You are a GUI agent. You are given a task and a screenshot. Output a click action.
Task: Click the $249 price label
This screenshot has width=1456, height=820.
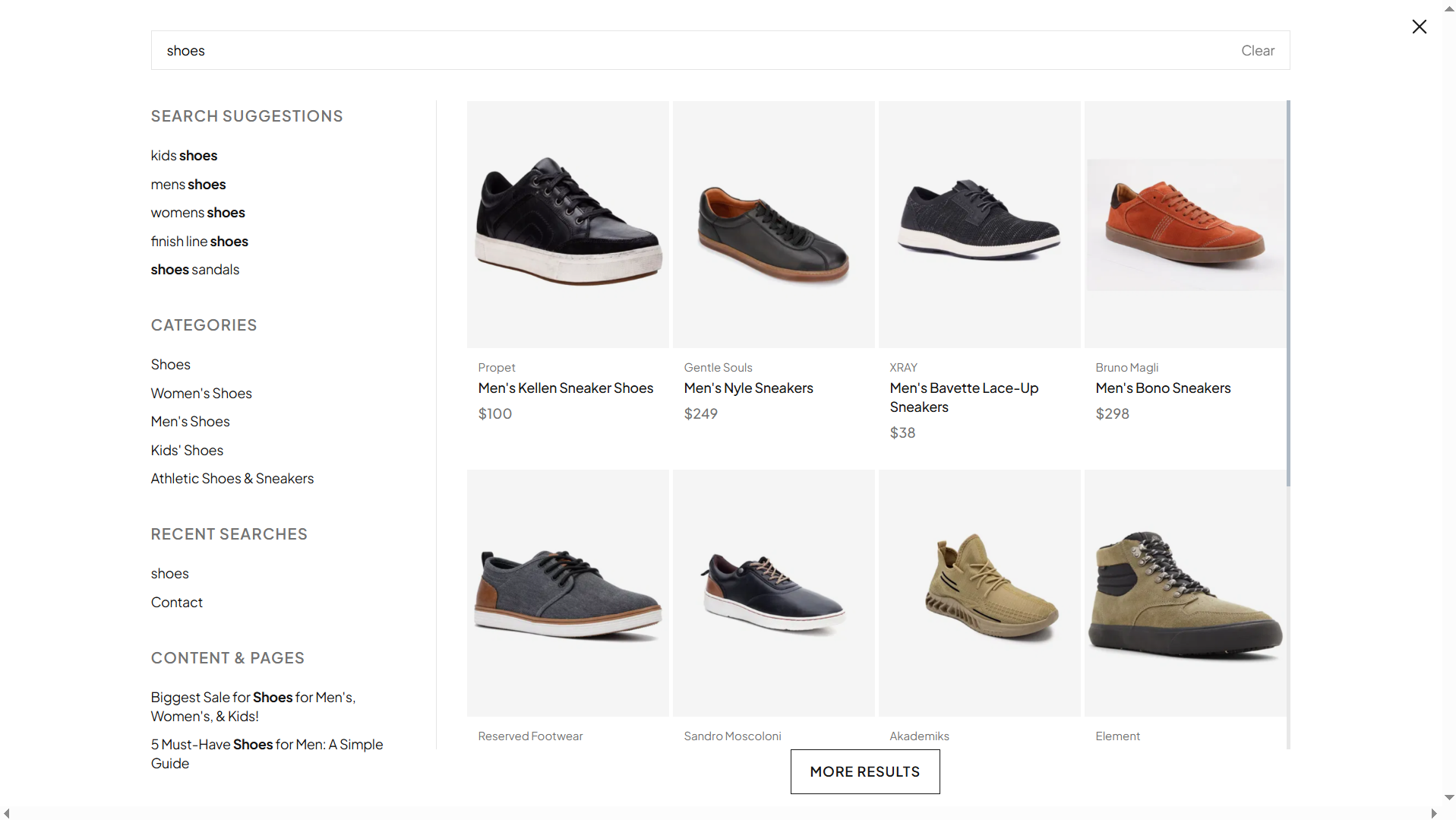coord(700,413)
